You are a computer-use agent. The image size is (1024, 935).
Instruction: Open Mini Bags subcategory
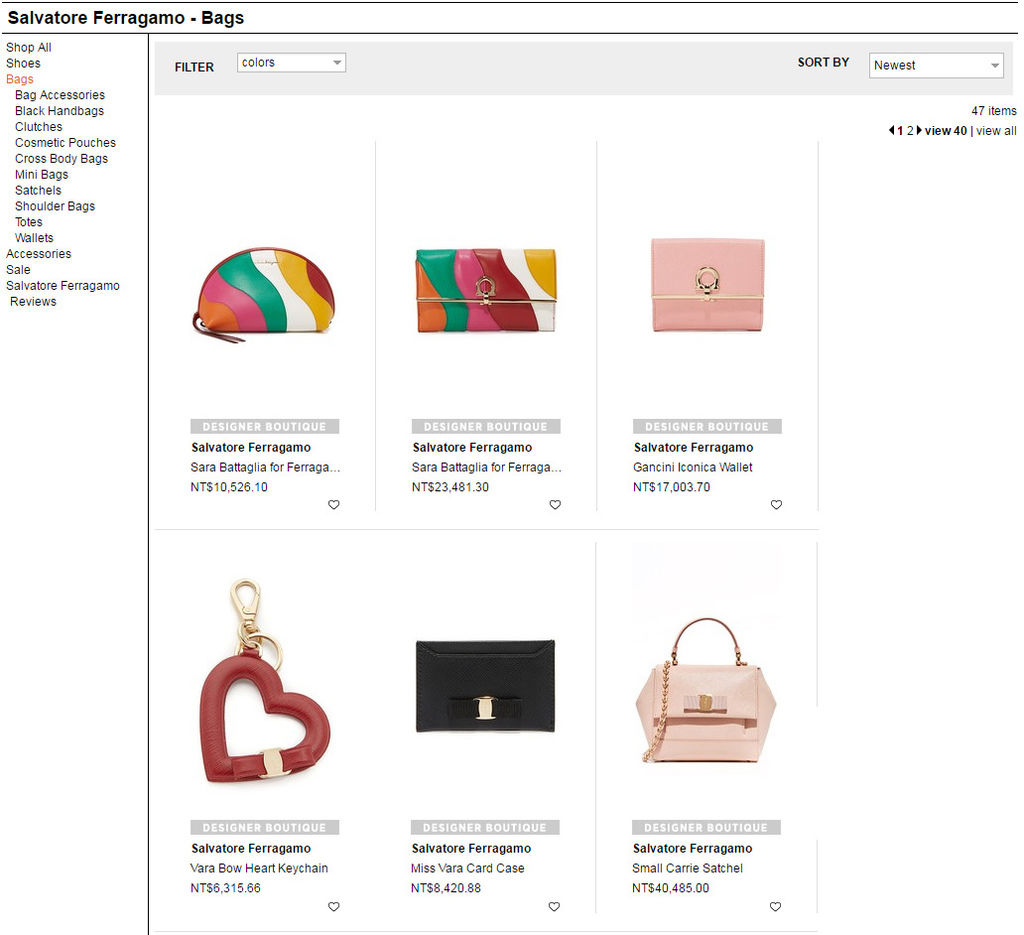tap(42, 174)
